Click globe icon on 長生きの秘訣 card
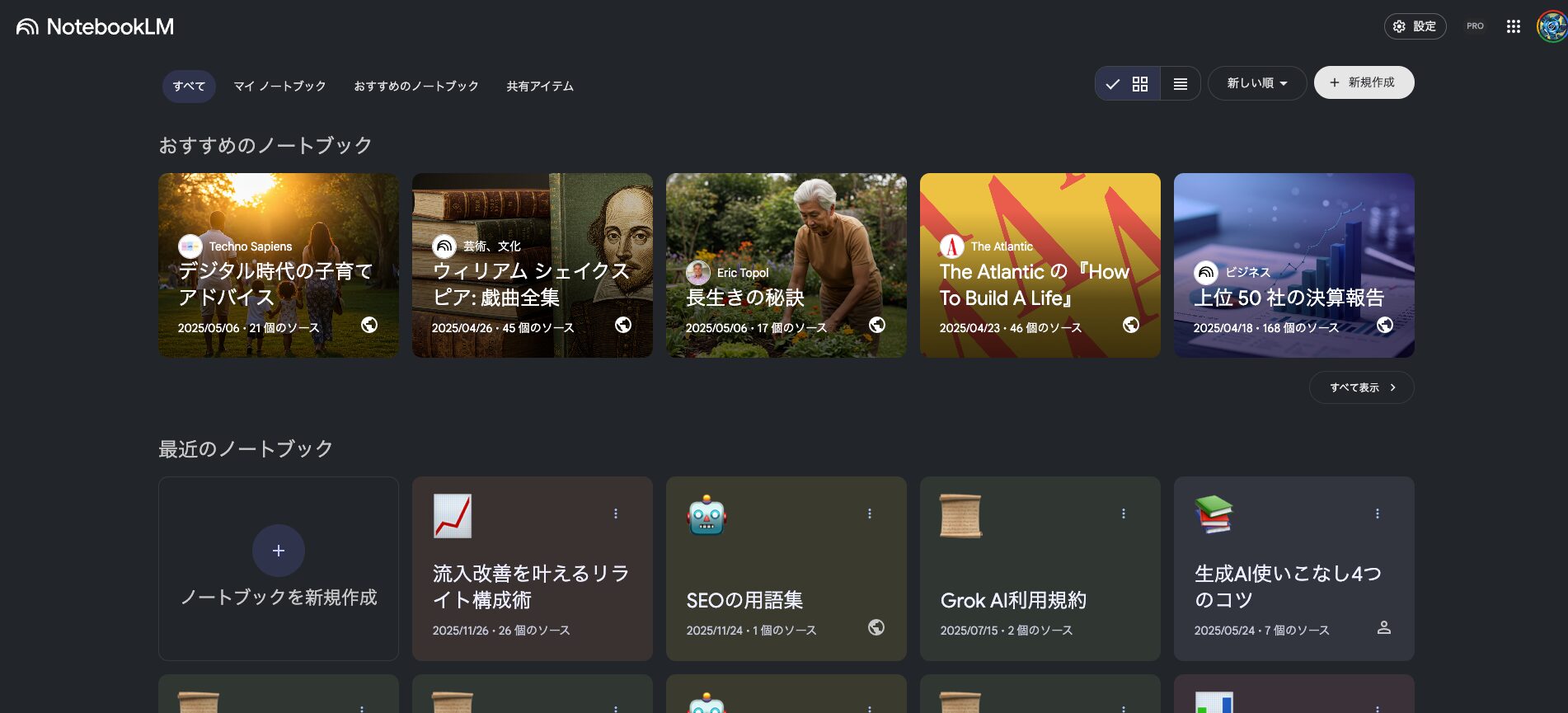 pyautogui.click(x=877, y=325)
